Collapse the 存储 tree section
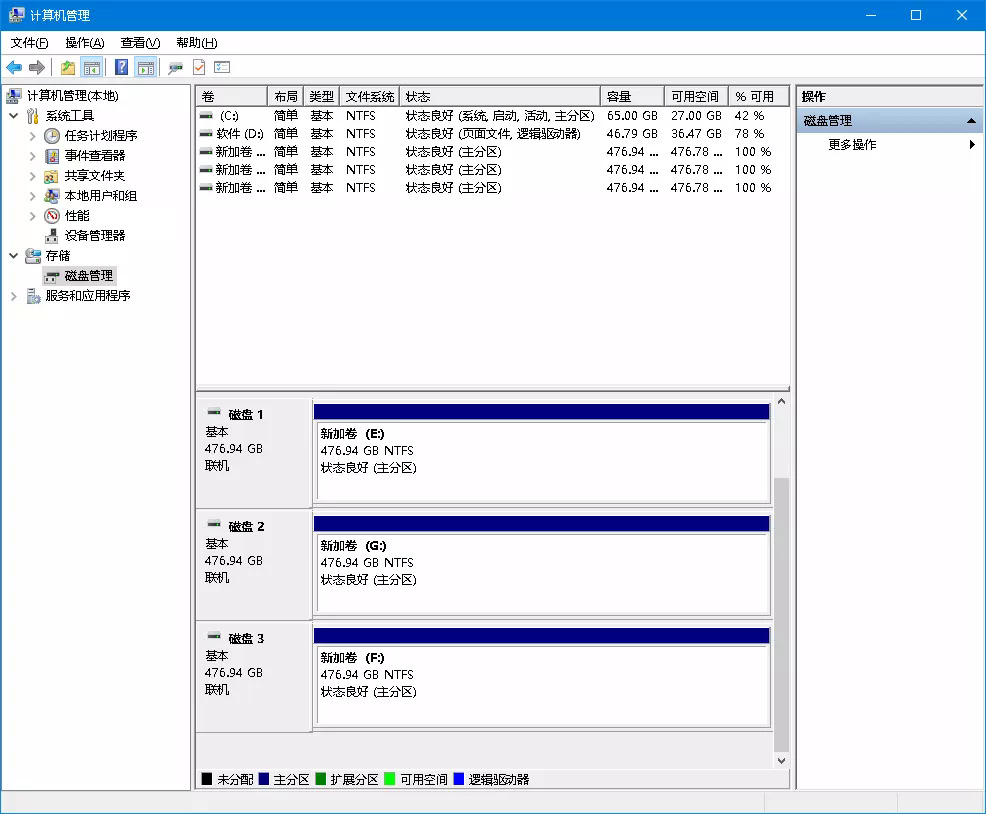The width and height of the screenshot is (986, 814). 14,255
